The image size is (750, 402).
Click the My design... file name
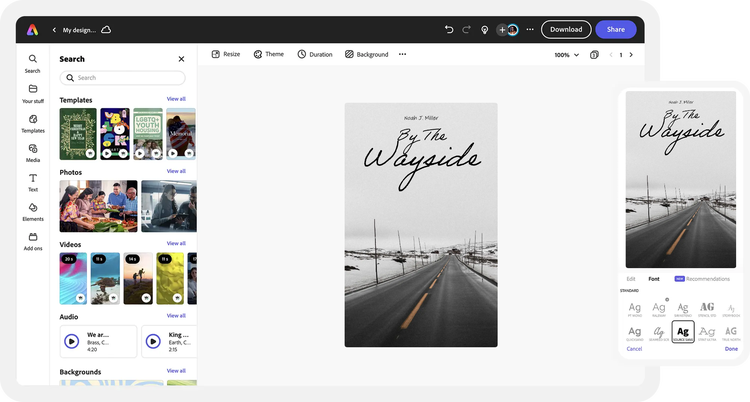coord(79,30)
